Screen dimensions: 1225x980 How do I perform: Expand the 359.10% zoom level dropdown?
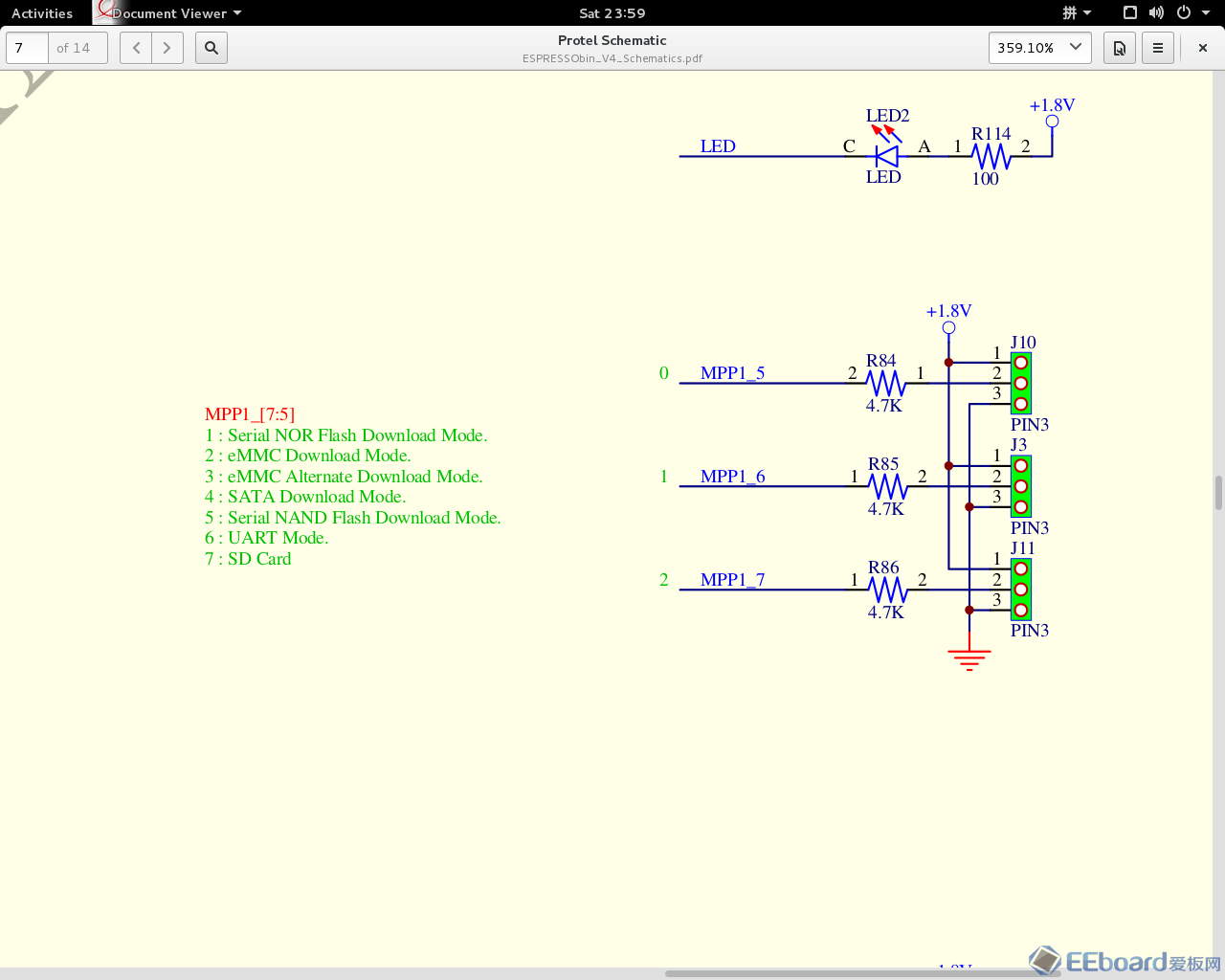pos(1076,47)
